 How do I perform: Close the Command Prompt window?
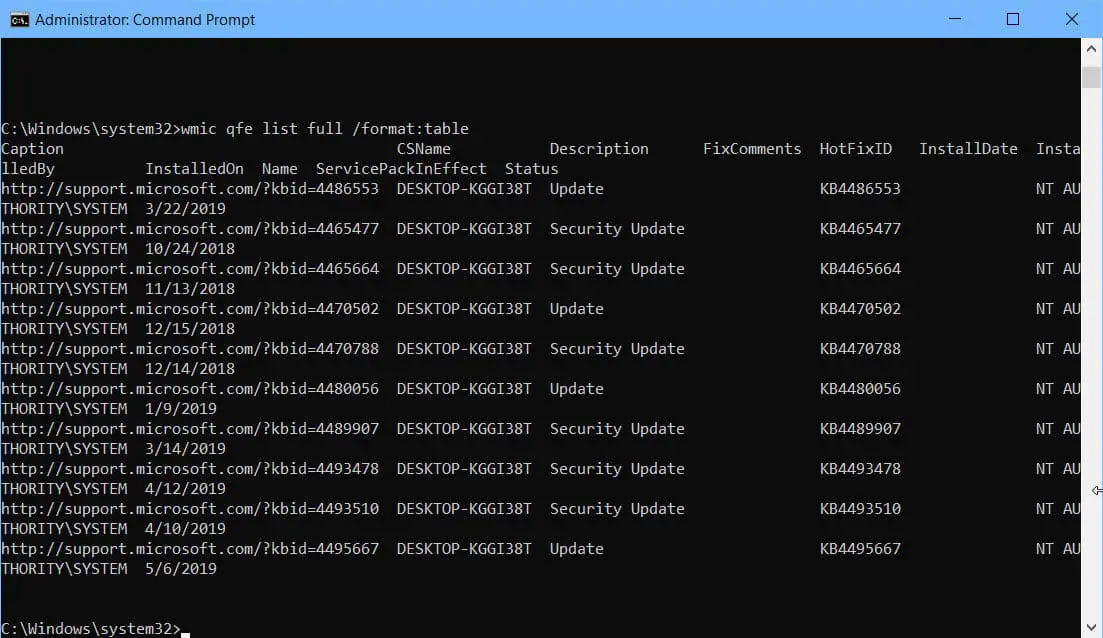(1072, 19)
